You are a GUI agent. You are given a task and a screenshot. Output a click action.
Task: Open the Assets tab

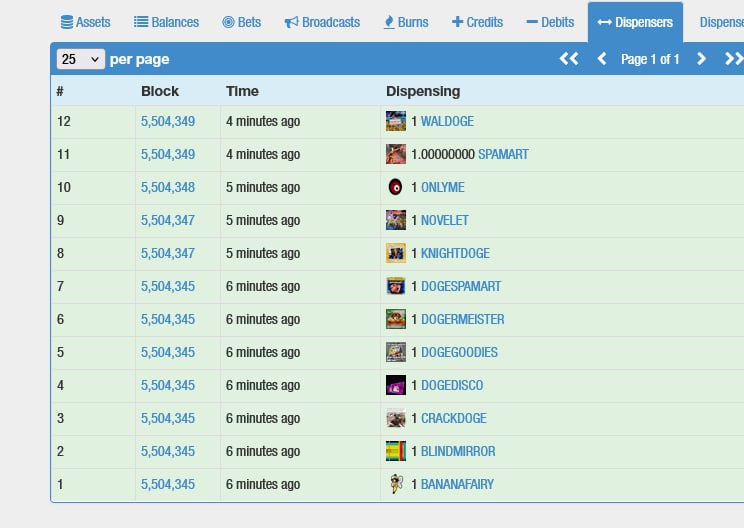coord(85,22)
